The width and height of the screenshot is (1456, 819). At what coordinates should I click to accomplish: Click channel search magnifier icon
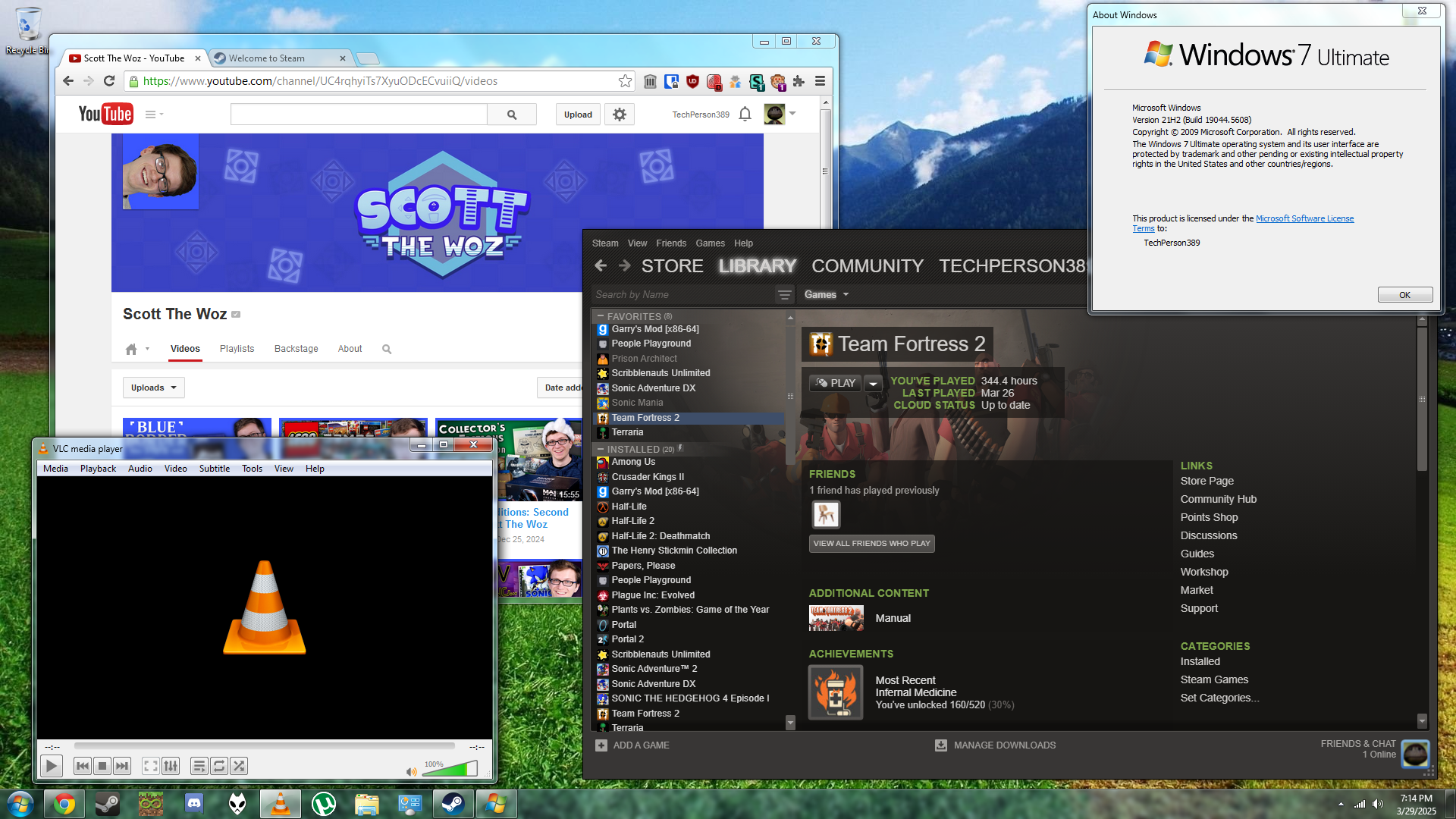[x=387, y=349]
